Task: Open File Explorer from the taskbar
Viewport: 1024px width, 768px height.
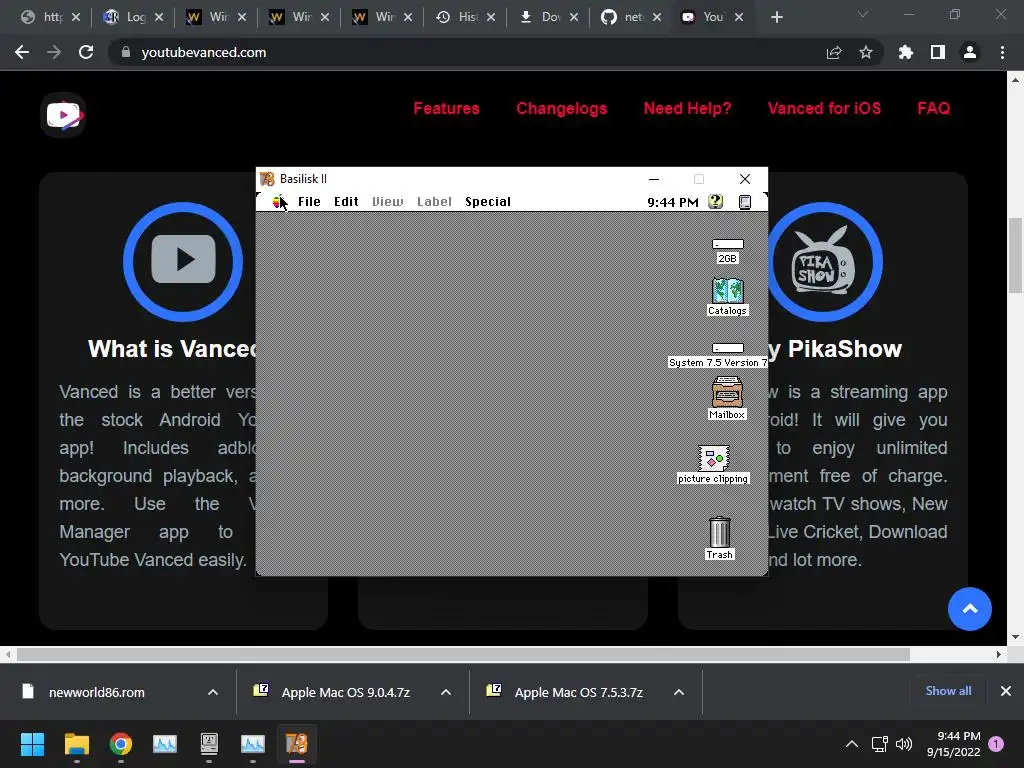Action: (x=76, y=744)
